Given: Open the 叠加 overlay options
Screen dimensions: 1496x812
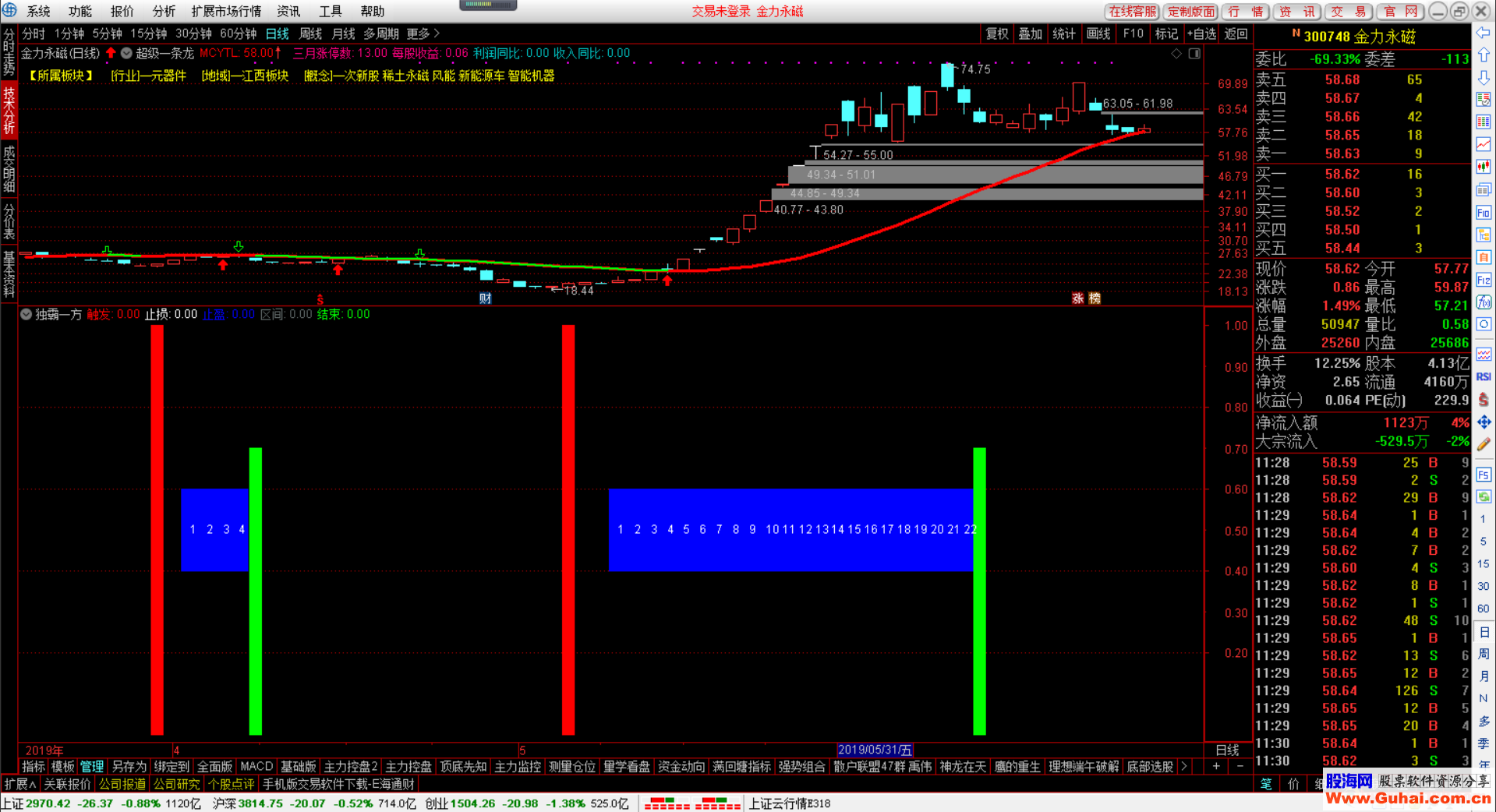Looking at the screenshot, I should pos(1030,34).
